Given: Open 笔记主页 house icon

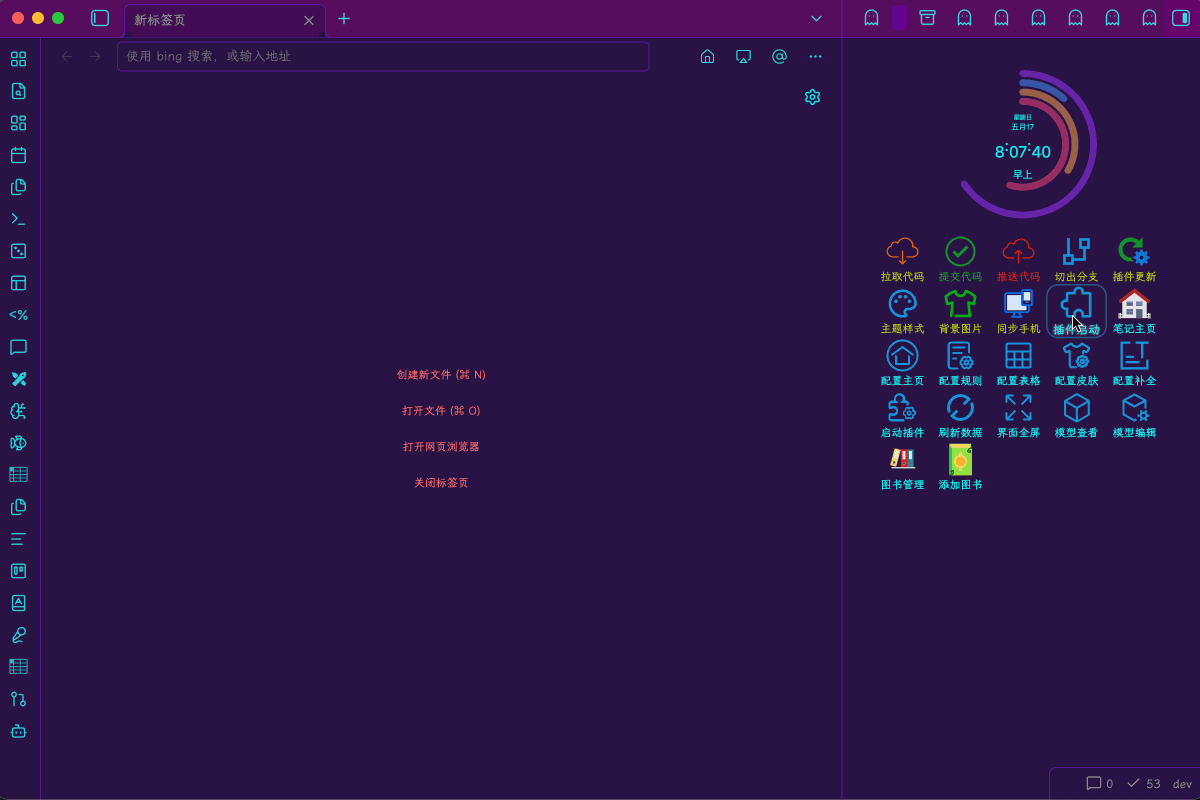Looking at the screenshot, I should (x=1134, y=303).
